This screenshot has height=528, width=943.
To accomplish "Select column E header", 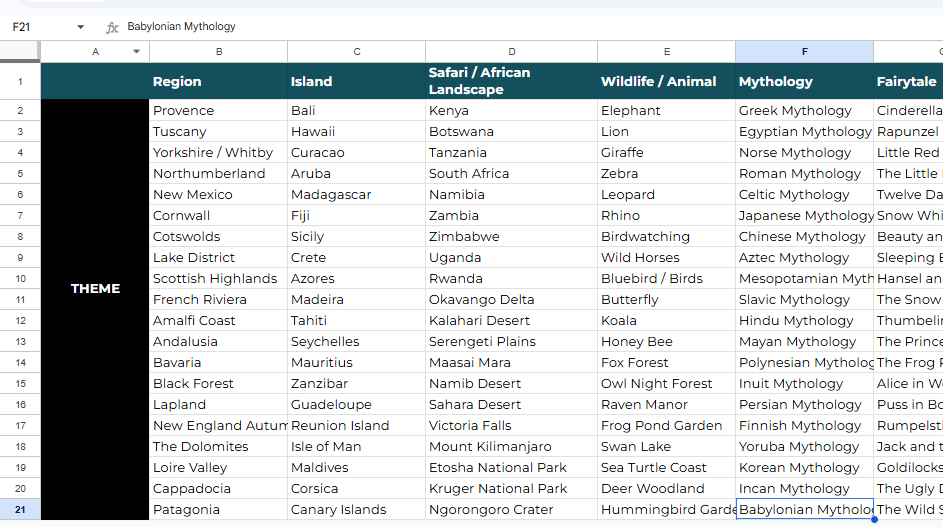I will [666, 52].
